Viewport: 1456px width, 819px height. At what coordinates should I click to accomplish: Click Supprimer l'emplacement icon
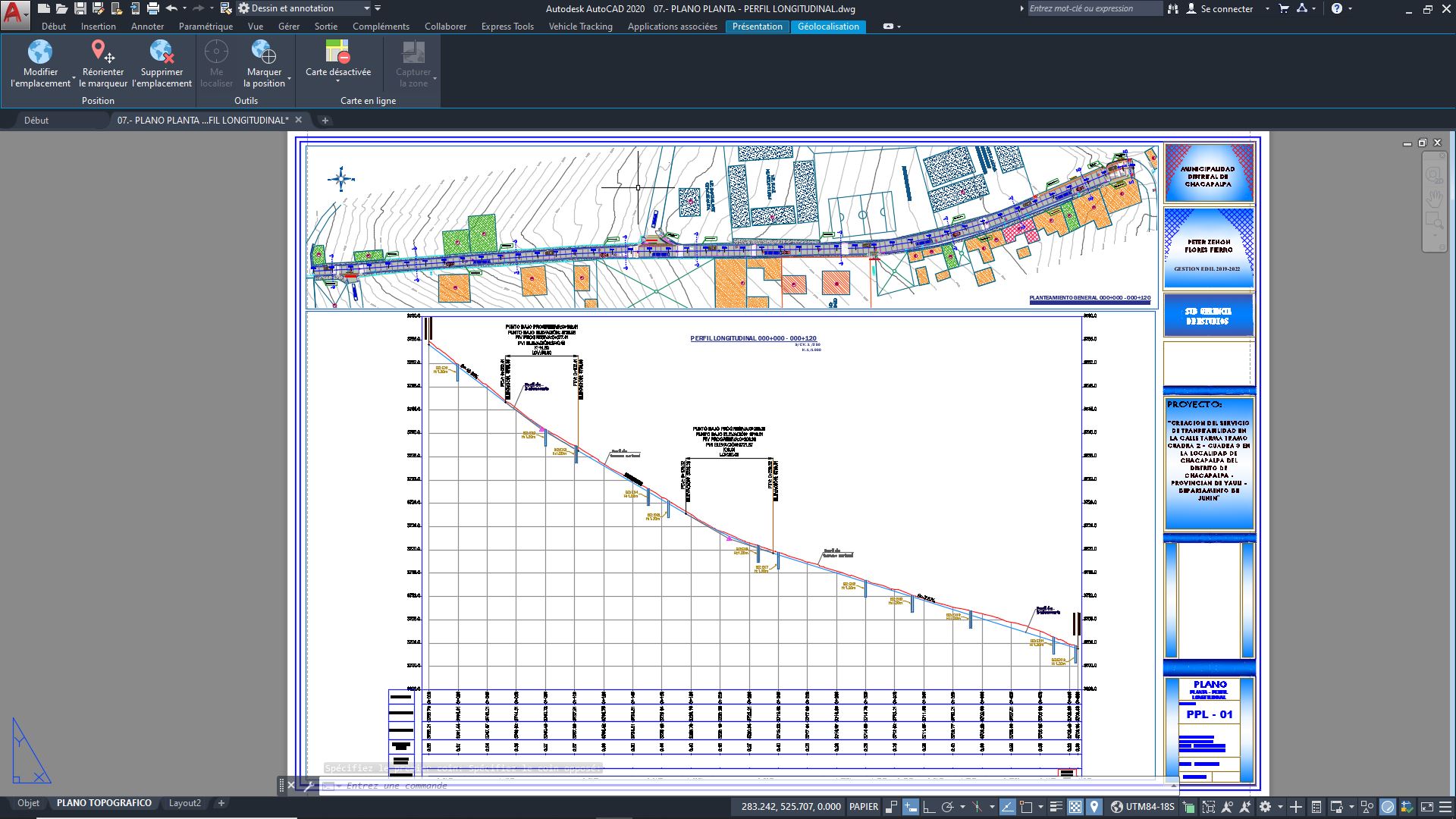pos(162,52)
